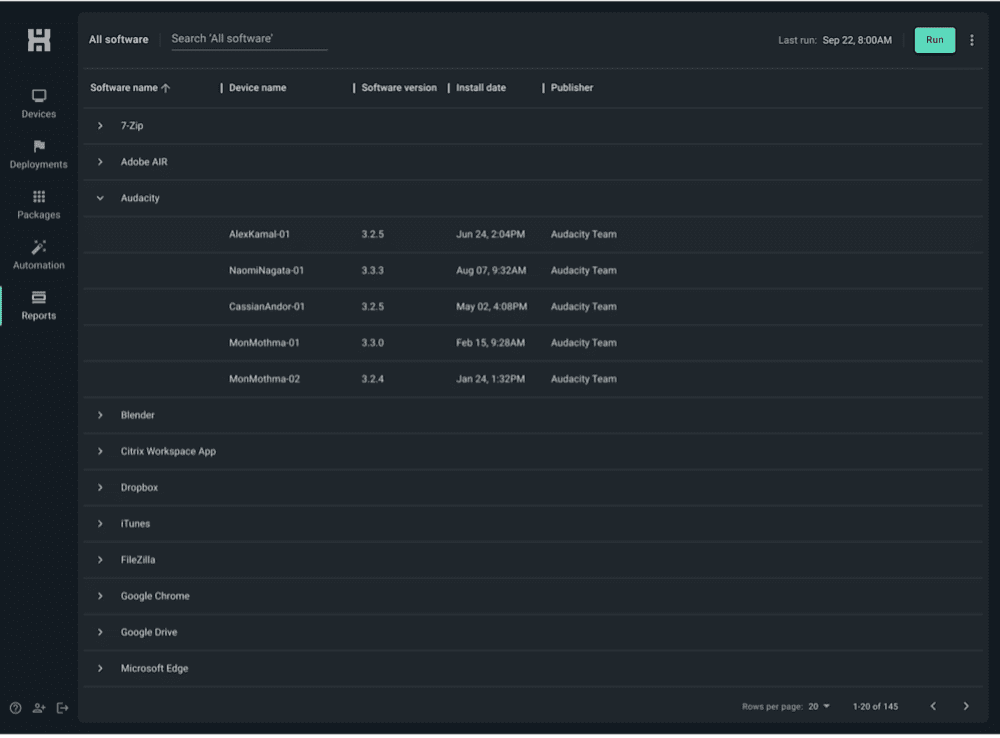Click install date Feb 15, 9:28AM
Screen dimensions: 1000x738
click(x=490, y=343)
